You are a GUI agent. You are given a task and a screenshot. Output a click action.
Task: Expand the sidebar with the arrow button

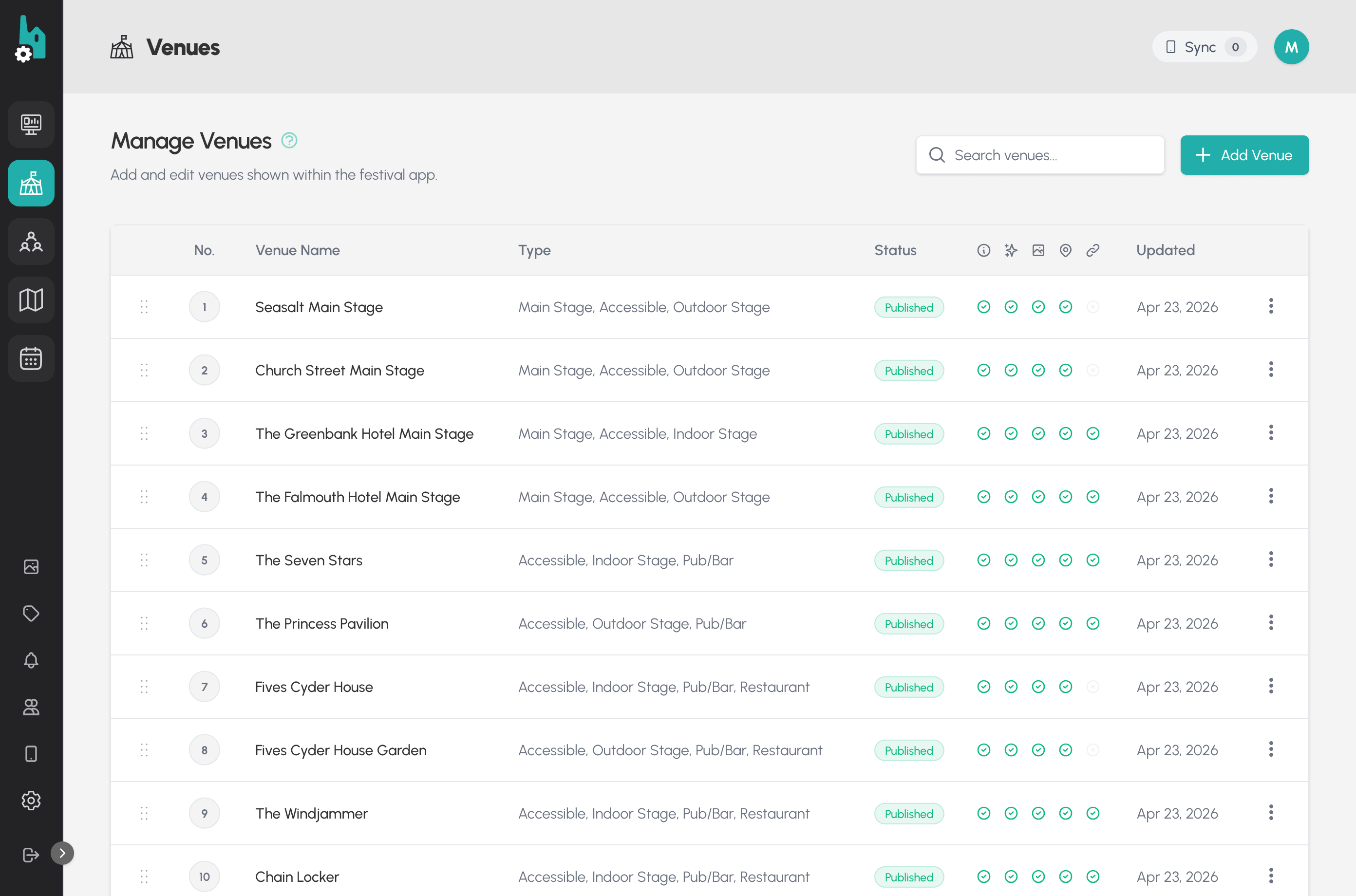pos(62,853)
